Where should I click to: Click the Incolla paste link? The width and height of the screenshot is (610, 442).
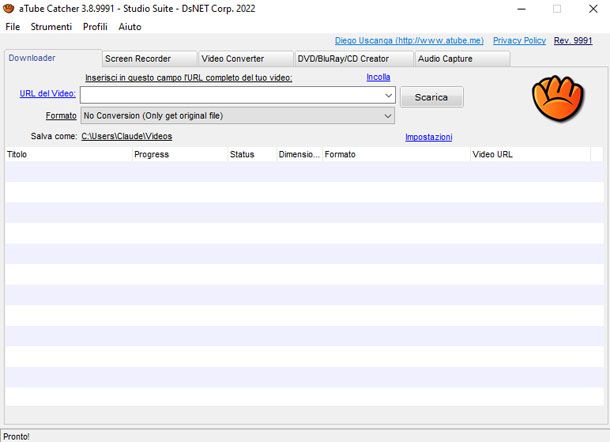[x=378, y=77]
